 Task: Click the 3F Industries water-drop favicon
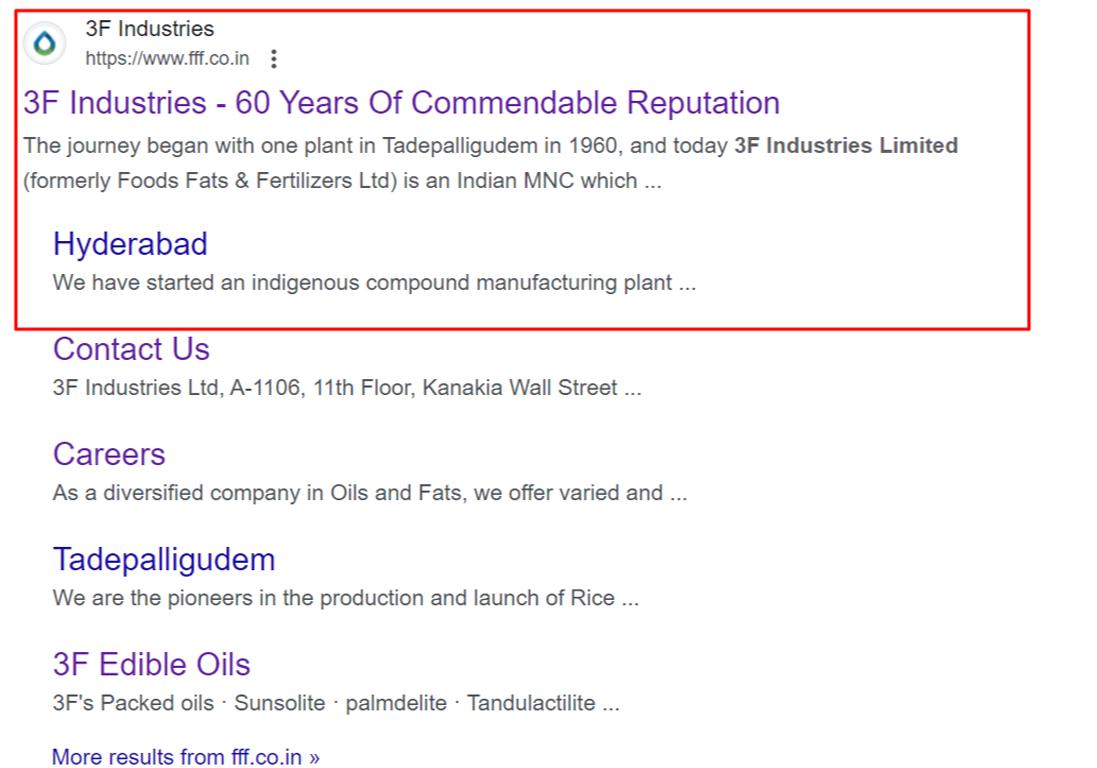(x=45, y=43)
